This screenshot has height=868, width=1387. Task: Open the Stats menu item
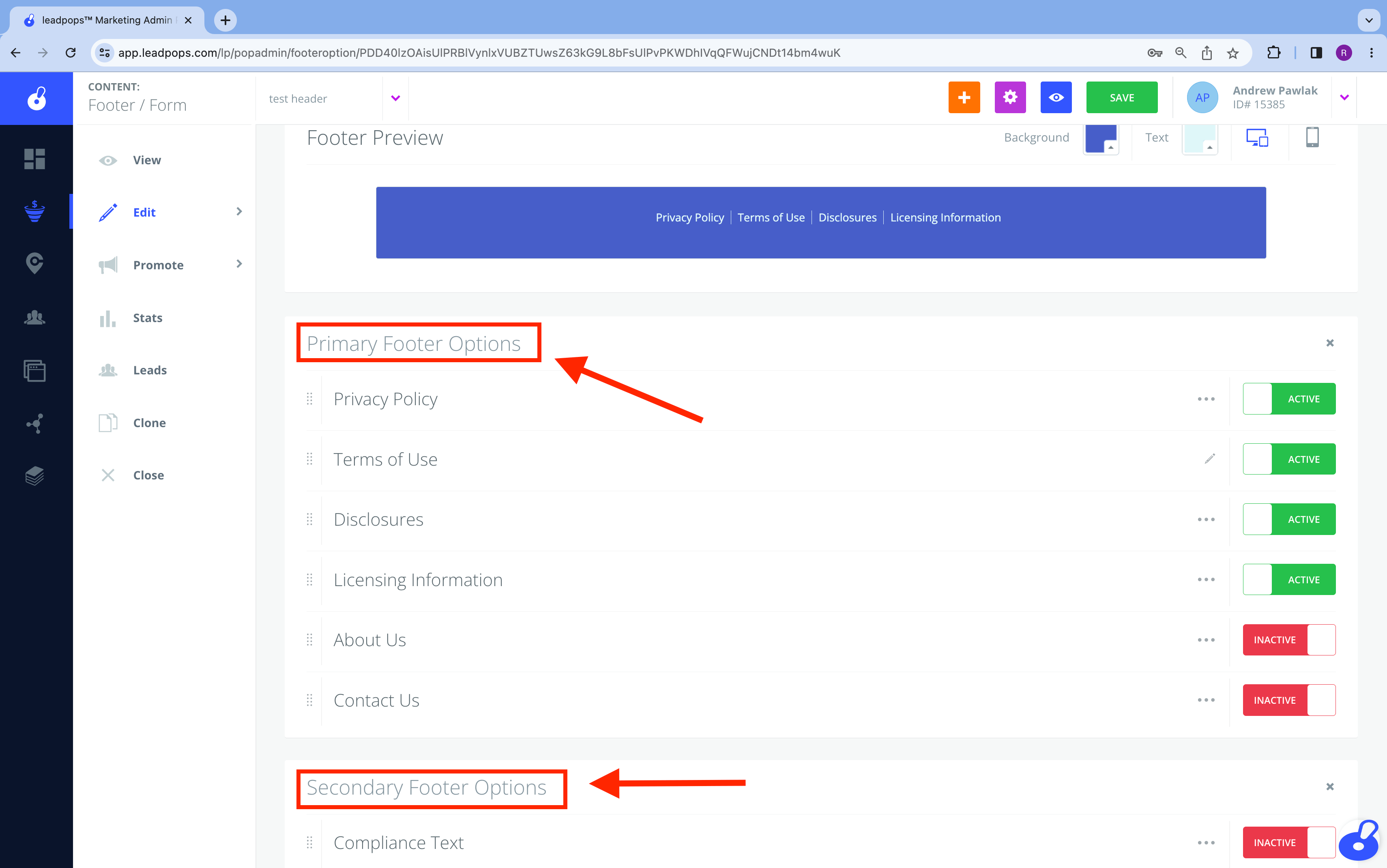(x=148, y=318)
